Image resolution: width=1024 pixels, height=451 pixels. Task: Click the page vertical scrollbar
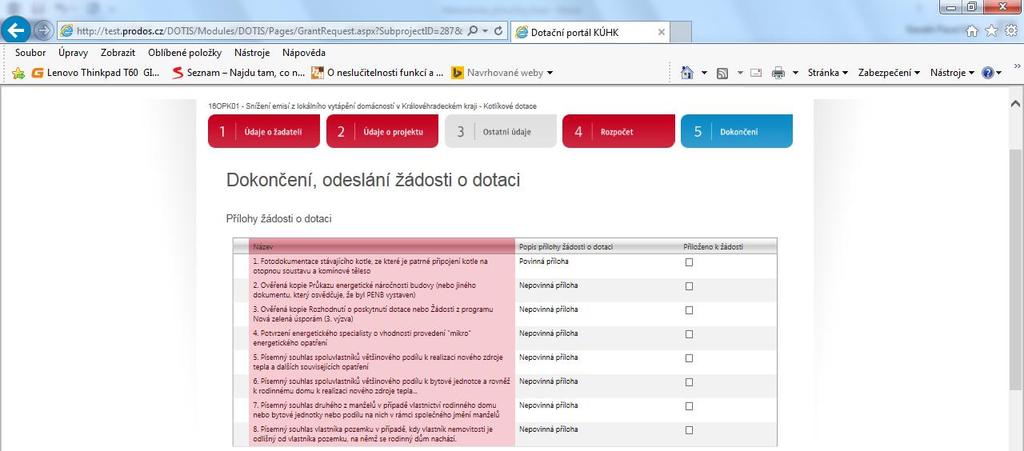pos(1016,268)
